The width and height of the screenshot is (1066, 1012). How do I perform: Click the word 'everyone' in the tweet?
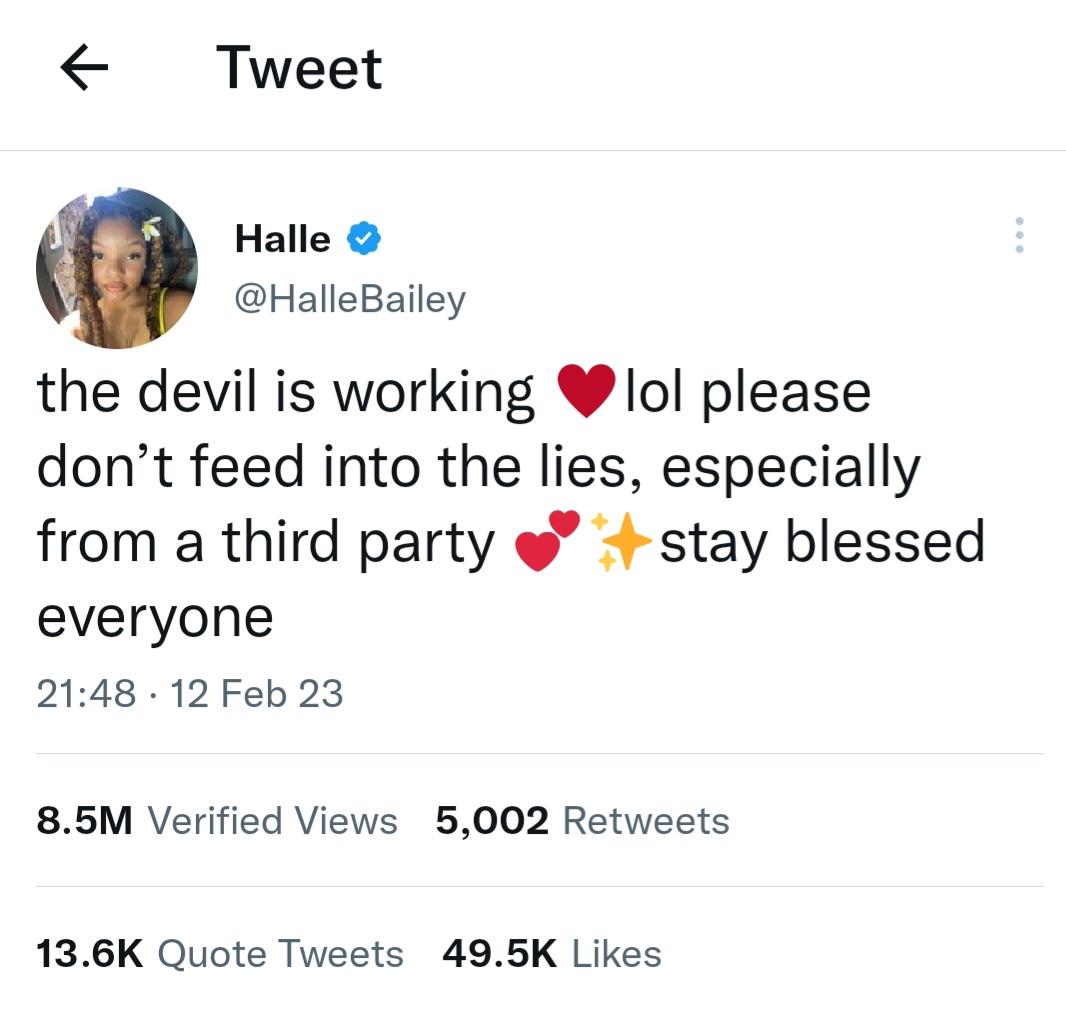155,617
